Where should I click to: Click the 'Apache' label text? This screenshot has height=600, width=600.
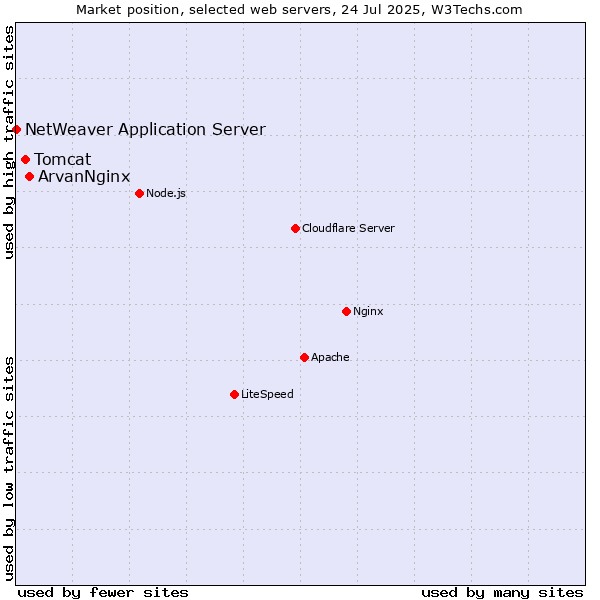[x=330, y=357]
